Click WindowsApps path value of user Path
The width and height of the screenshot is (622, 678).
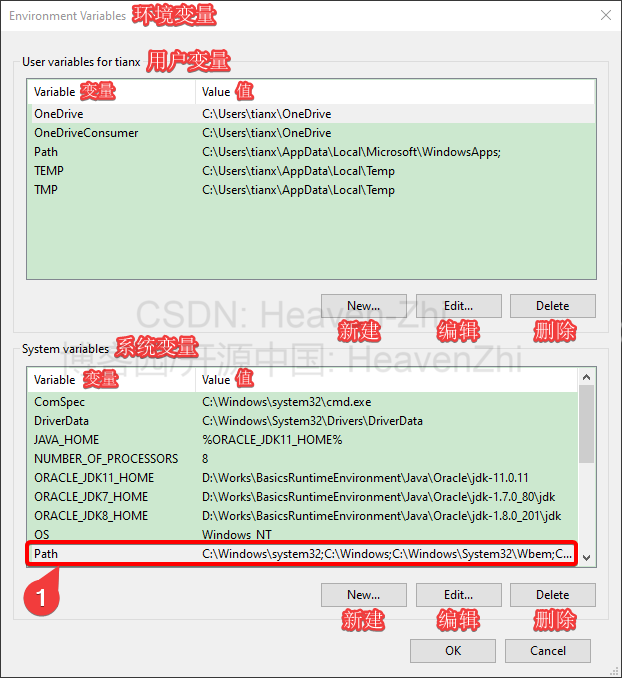[351, 152]
